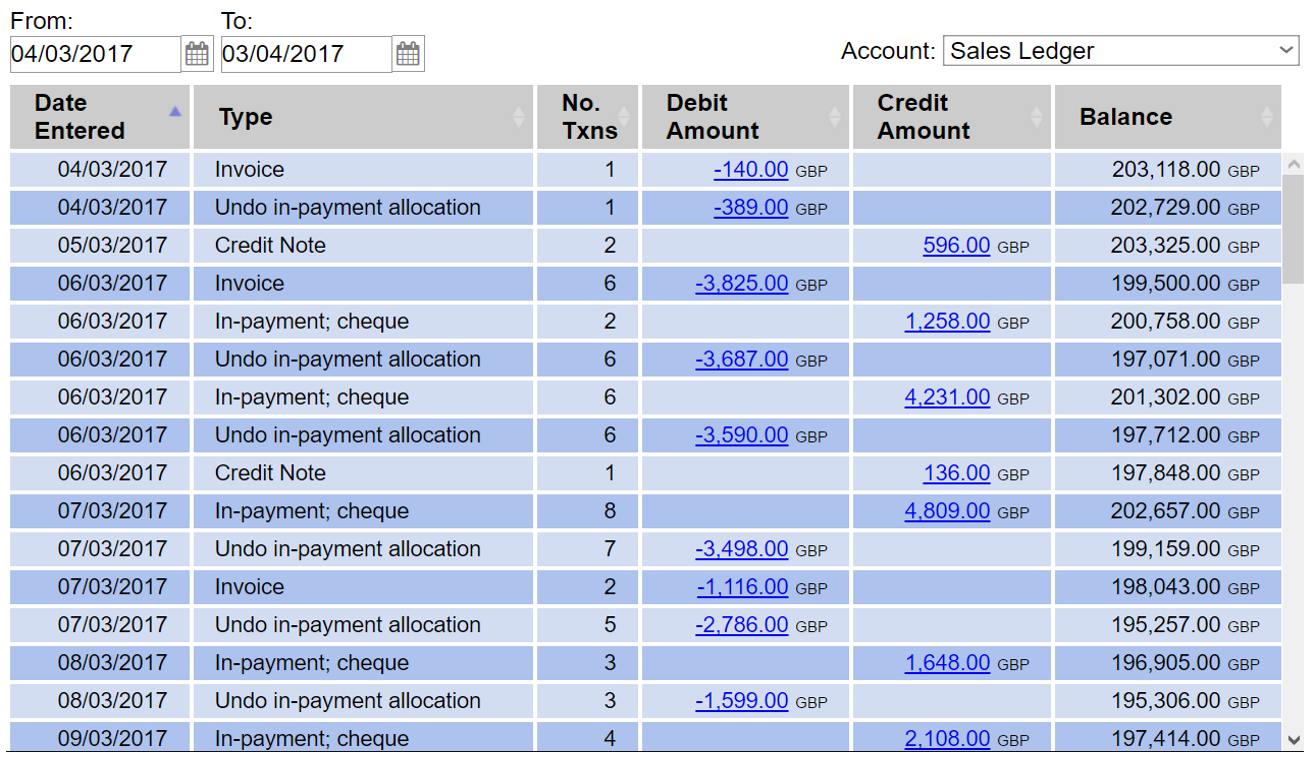Select the balance 200,758.00 cell

coord(1167,322)
